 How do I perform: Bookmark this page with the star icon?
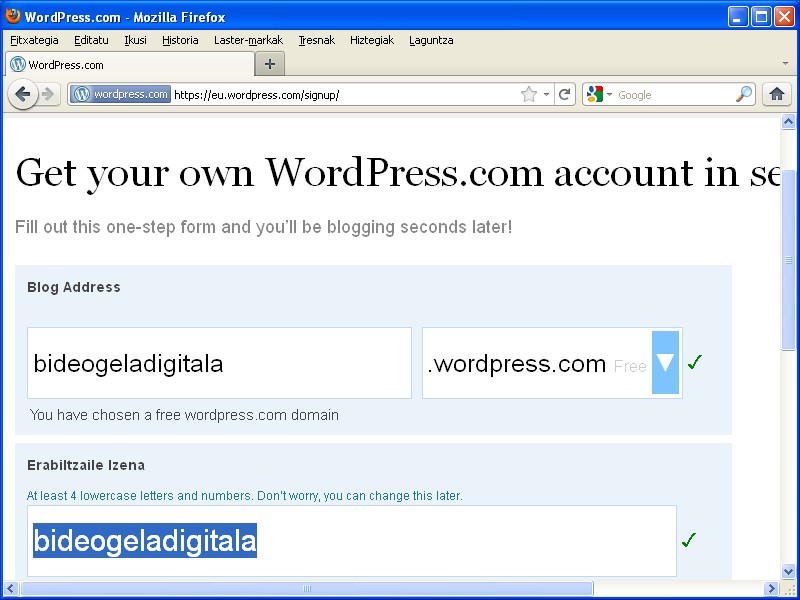529,94
